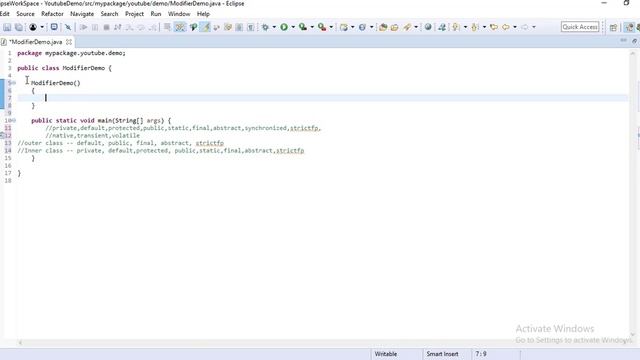
Task: Click the Save icon in the toolbar
Action: click(7, 27)
